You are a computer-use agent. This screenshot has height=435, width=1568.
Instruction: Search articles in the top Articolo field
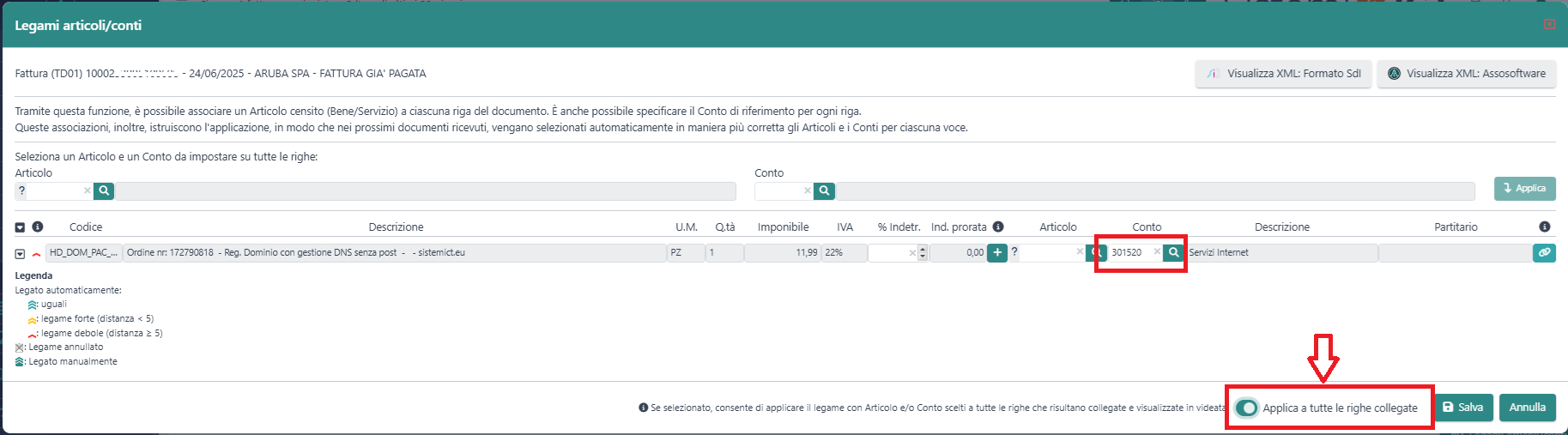[x=104, y=190]
